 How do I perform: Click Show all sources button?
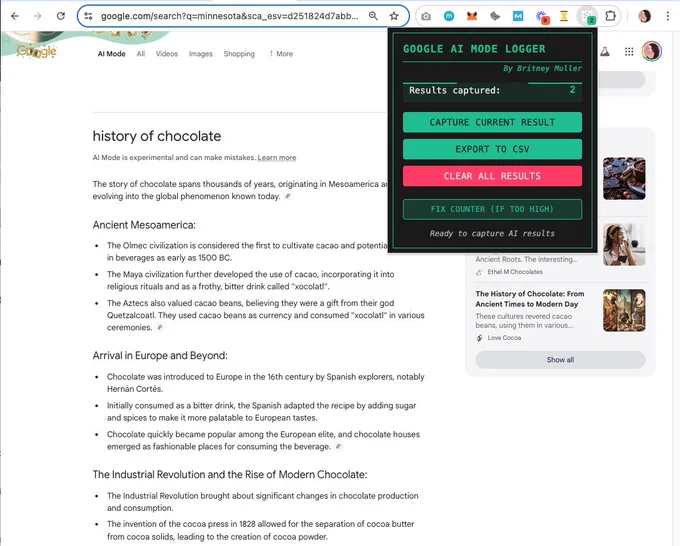[560, 360]
